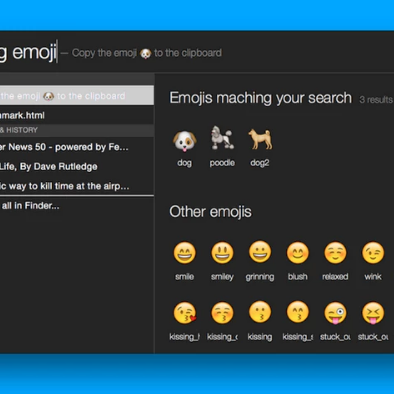Click the 'Other emojis' heading
Viewport: 394px width, 394px height.
click(210, 212)
